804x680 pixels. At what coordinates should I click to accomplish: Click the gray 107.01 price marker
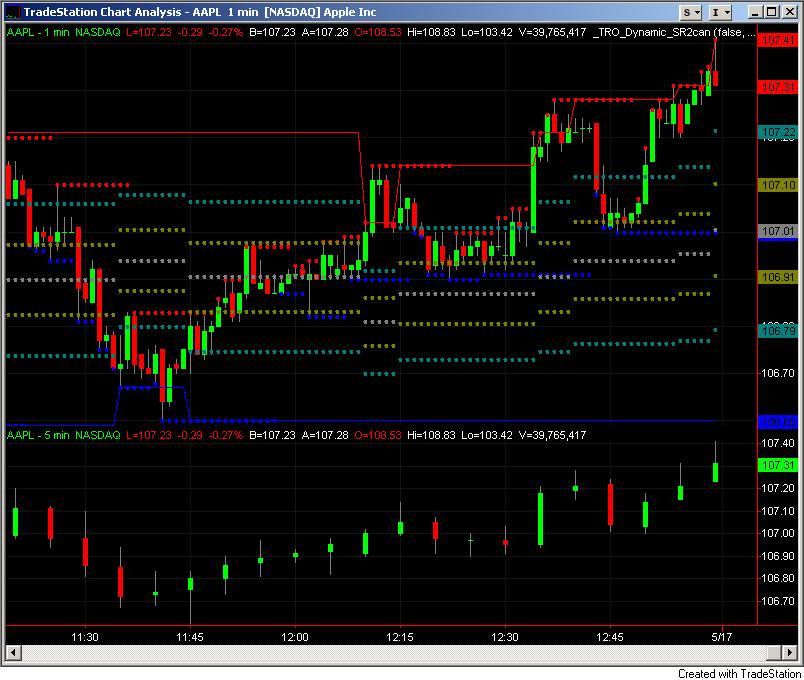[x=778, y=231]
